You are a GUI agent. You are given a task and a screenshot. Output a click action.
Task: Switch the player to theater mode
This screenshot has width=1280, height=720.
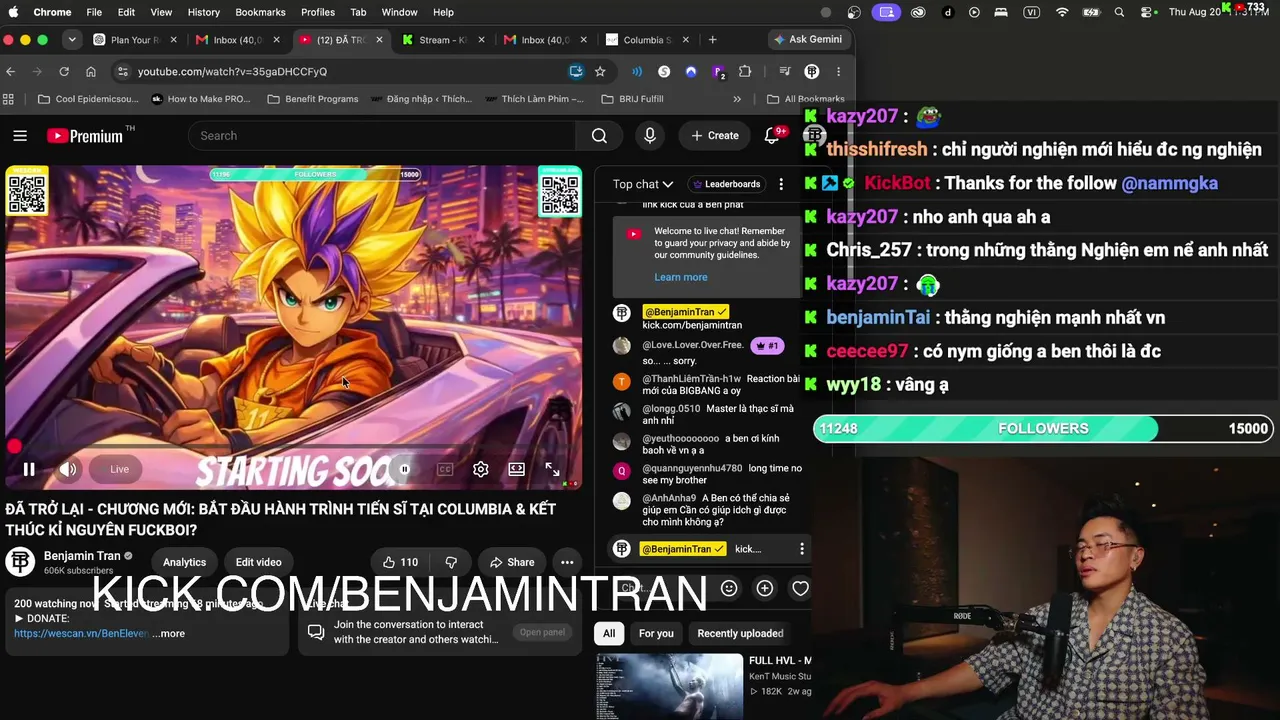click(516, 469)
